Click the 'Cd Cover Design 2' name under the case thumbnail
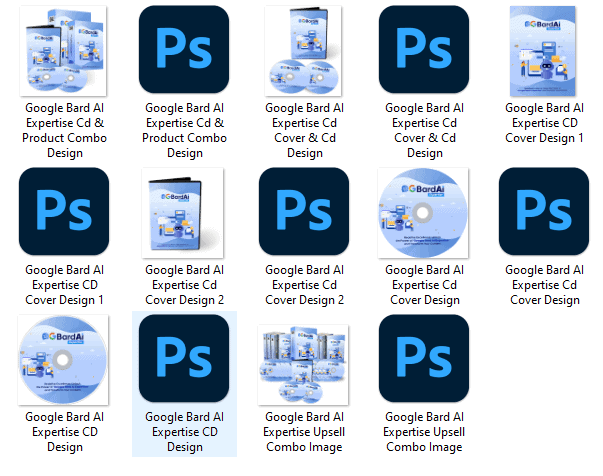This screenshot has height=476, width=603. (185, 285)
